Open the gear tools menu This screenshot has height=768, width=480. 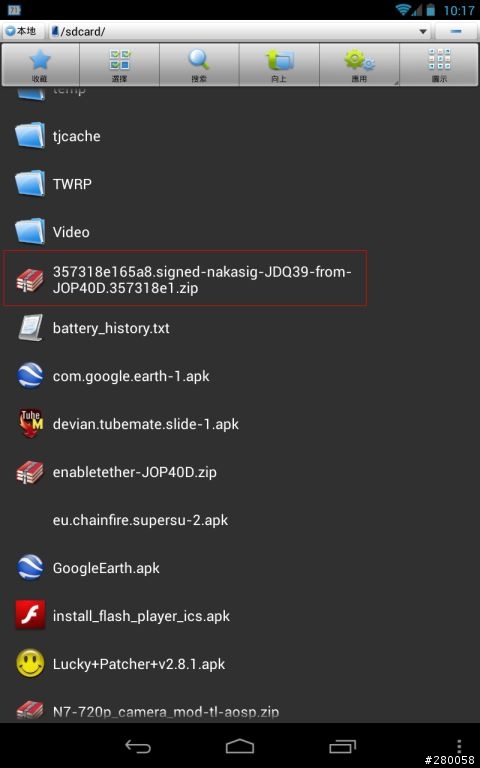pyautogui.click(x=359, y=65)
